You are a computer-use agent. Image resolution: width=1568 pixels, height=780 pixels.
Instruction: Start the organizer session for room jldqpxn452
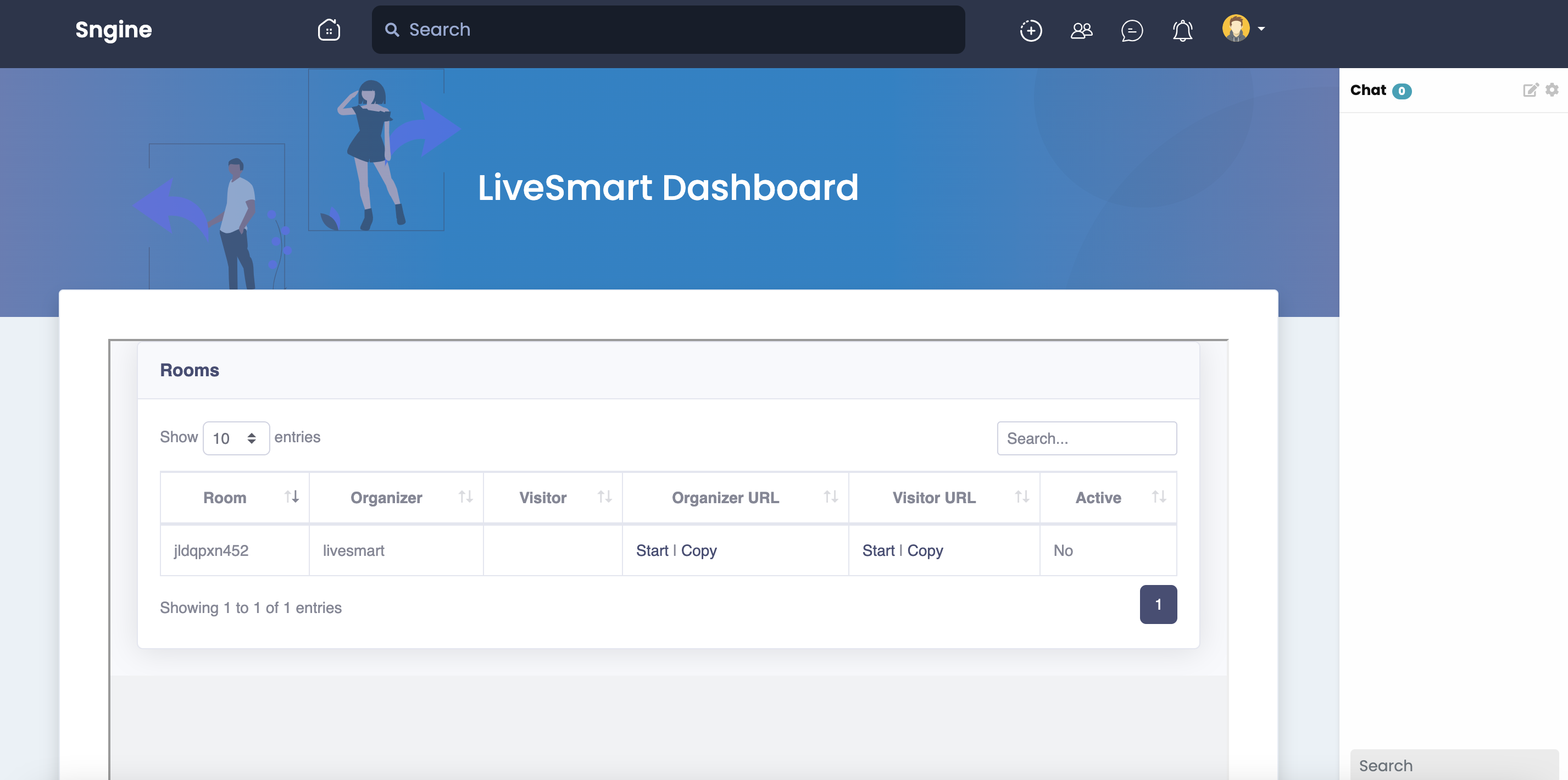(x=652, y=550)
